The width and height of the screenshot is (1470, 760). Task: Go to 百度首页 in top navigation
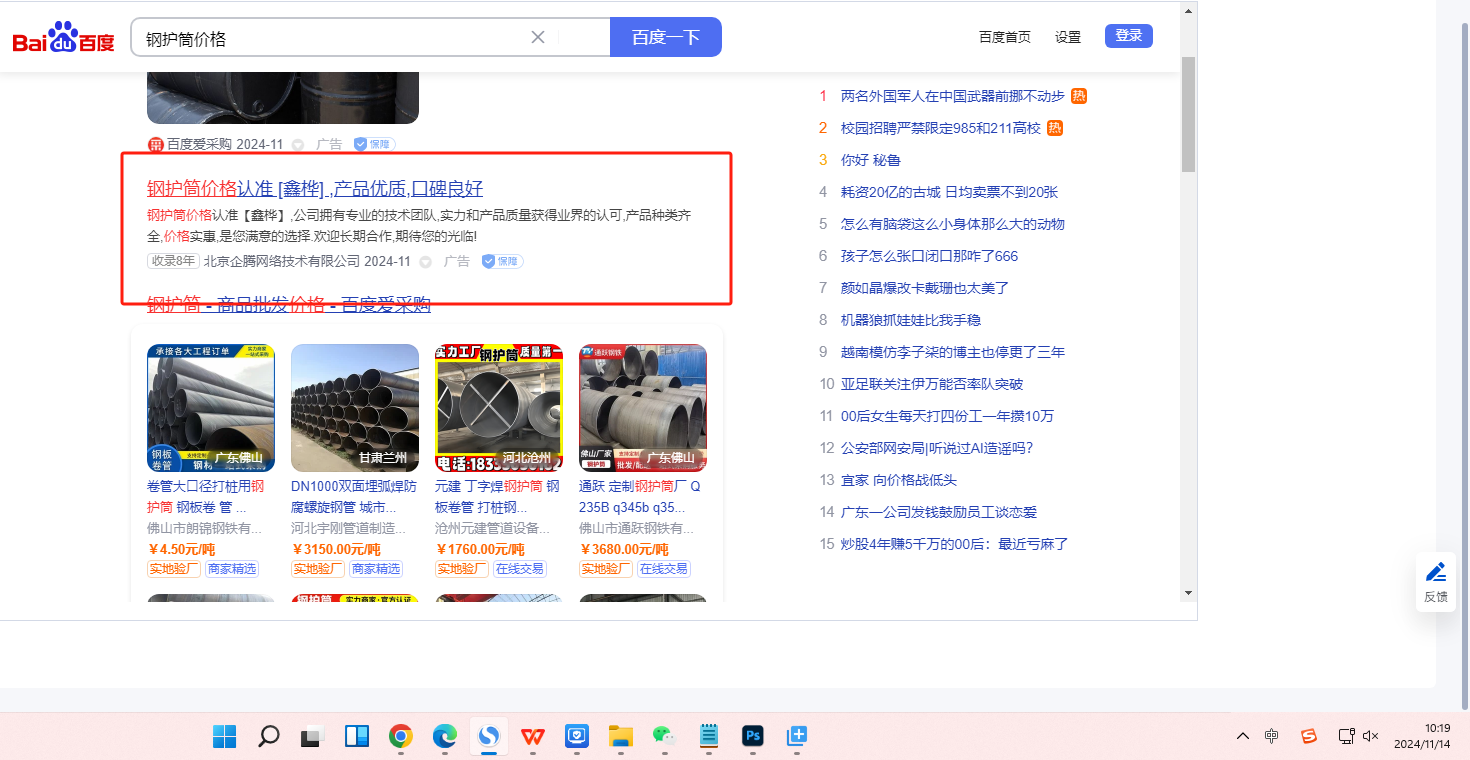pos(1004,37)
